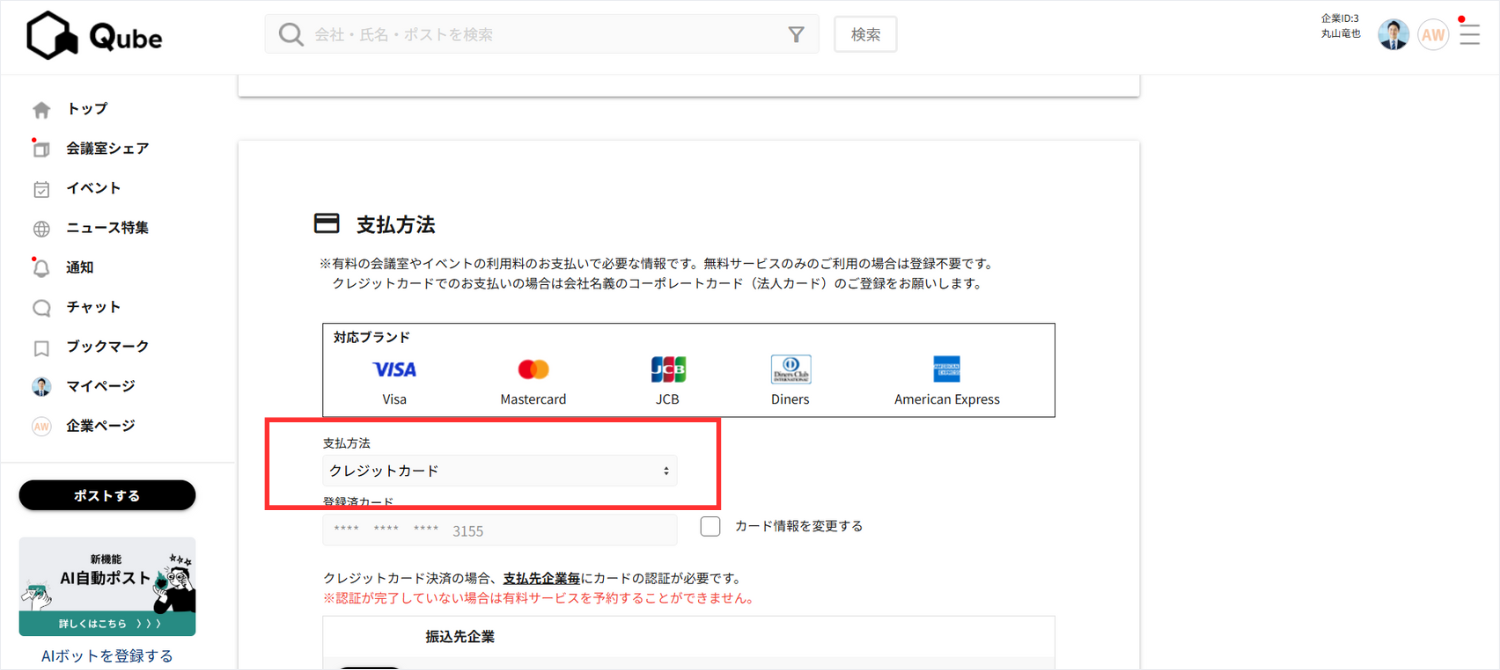
Task: Click the globe icon for ニュース特集
Action: pyautogui.click(x=41, y=229)
